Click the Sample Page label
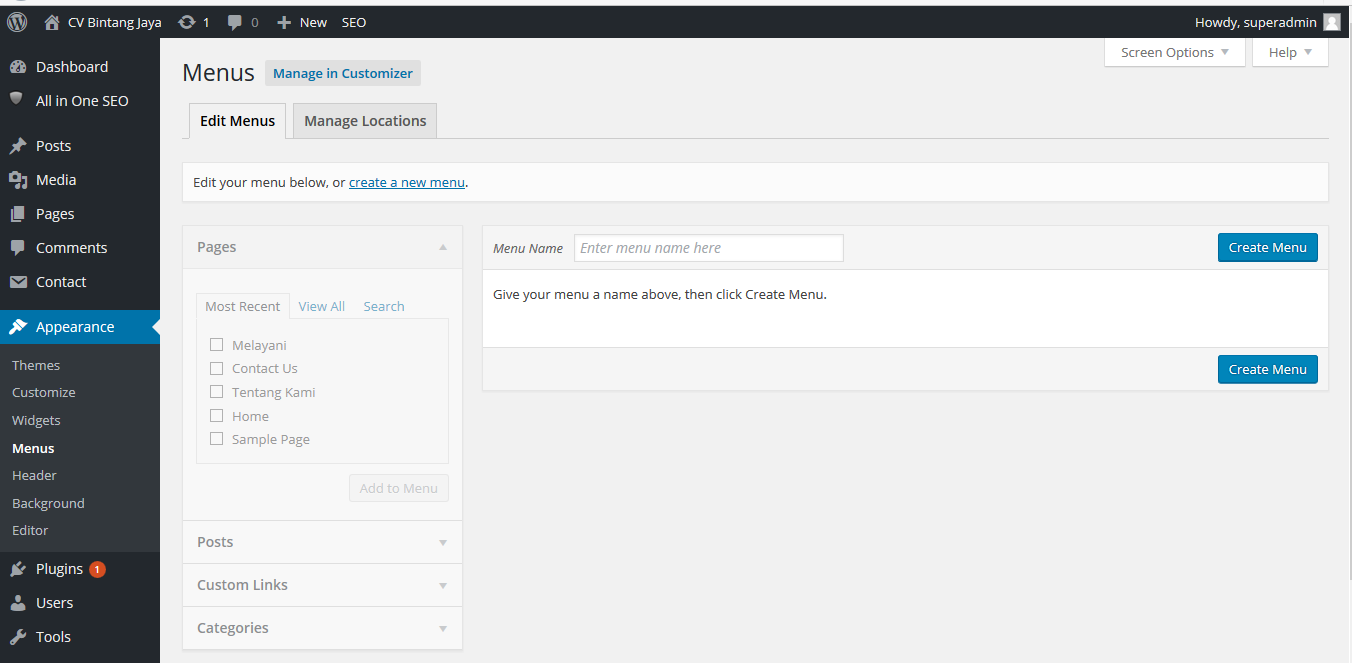1352x666 pixels. (x=271, y=439)
